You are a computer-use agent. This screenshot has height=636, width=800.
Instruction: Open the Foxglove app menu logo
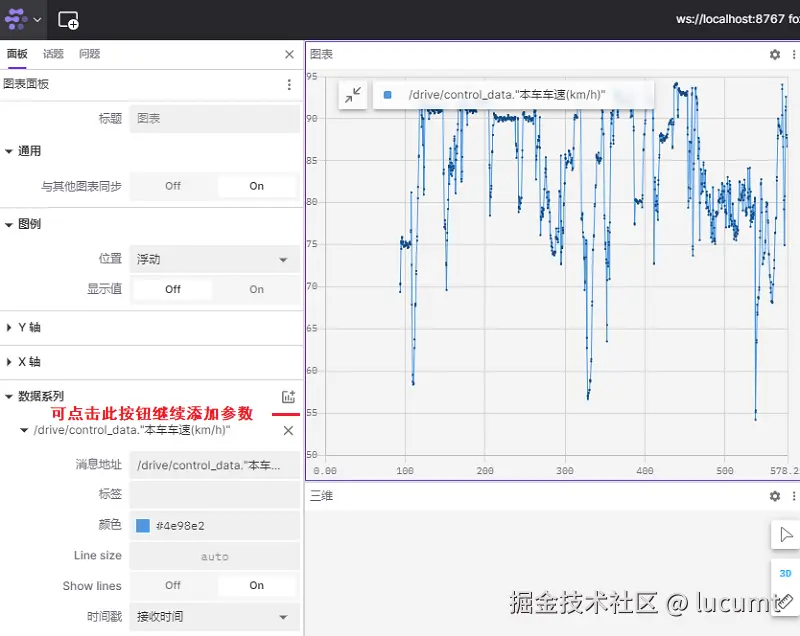pyautogui.click(x=15, y=19)
